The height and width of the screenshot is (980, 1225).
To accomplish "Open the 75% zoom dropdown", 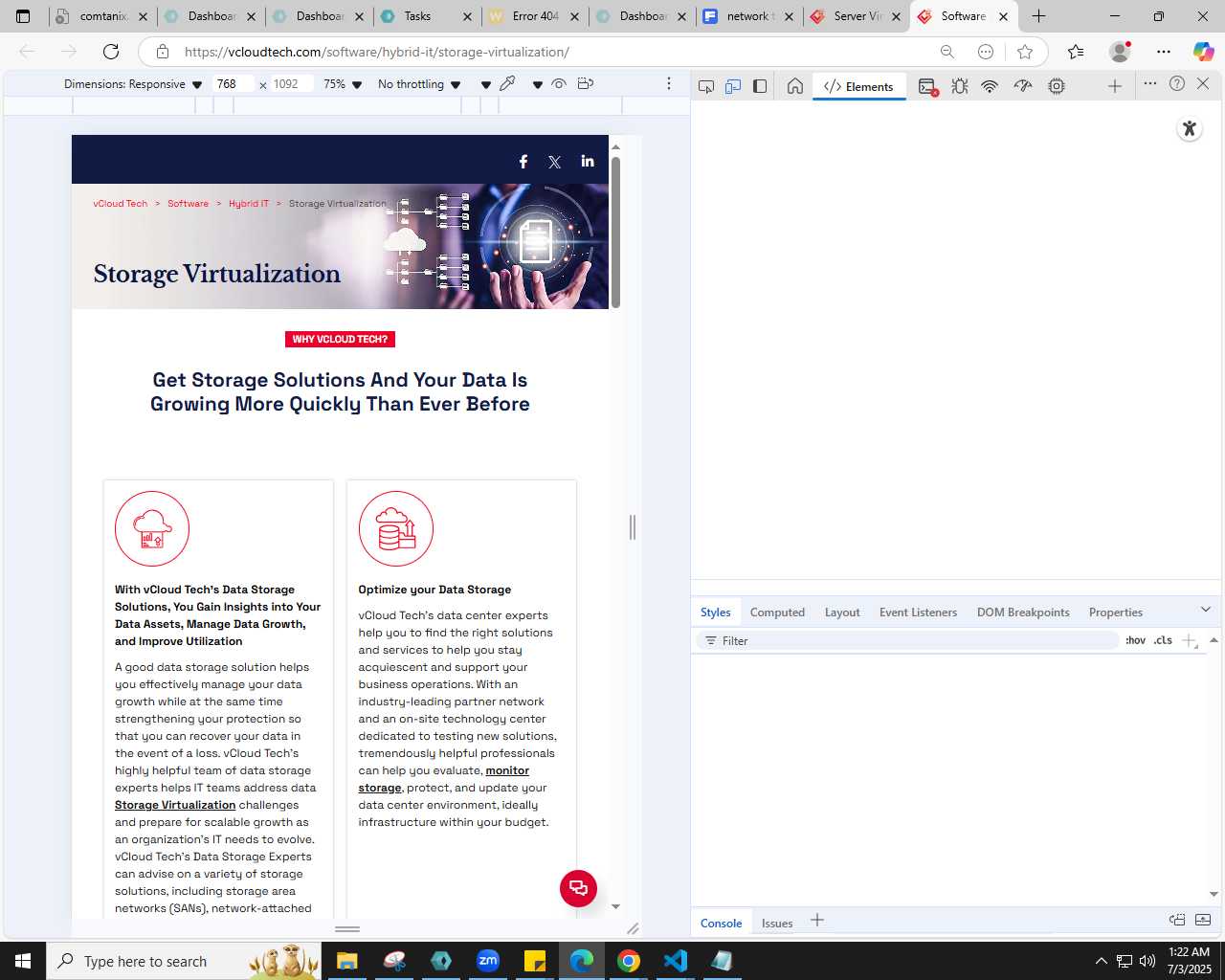I will (x=343, y=84).
